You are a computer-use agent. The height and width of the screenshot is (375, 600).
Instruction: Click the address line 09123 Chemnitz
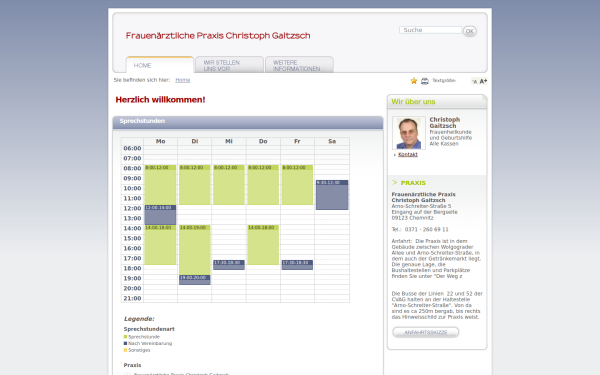[412, 218]
